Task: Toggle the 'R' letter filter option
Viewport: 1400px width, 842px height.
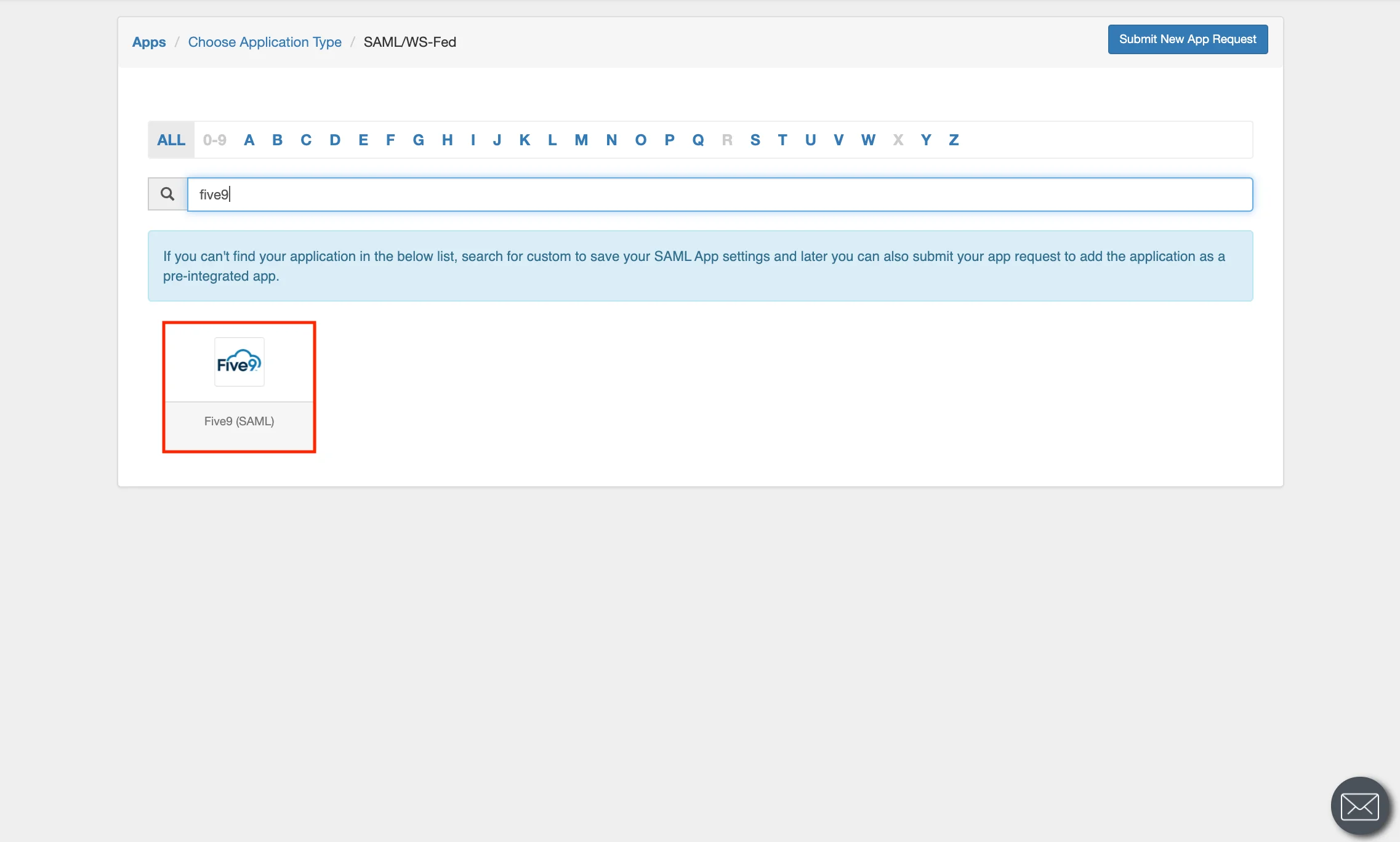Action: (728, 139)
